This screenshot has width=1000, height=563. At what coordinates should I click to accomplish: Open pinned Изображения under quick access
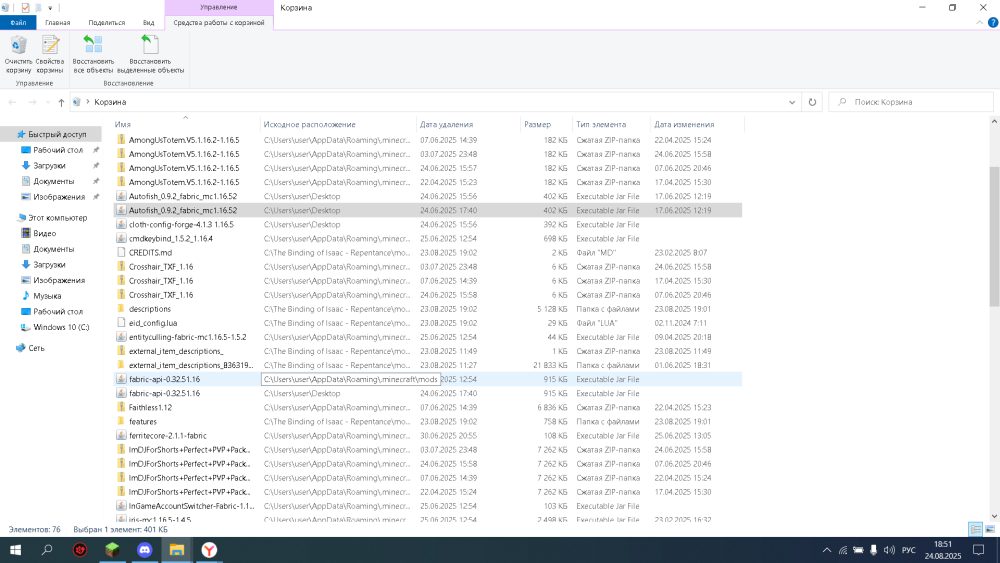[59, 197]
